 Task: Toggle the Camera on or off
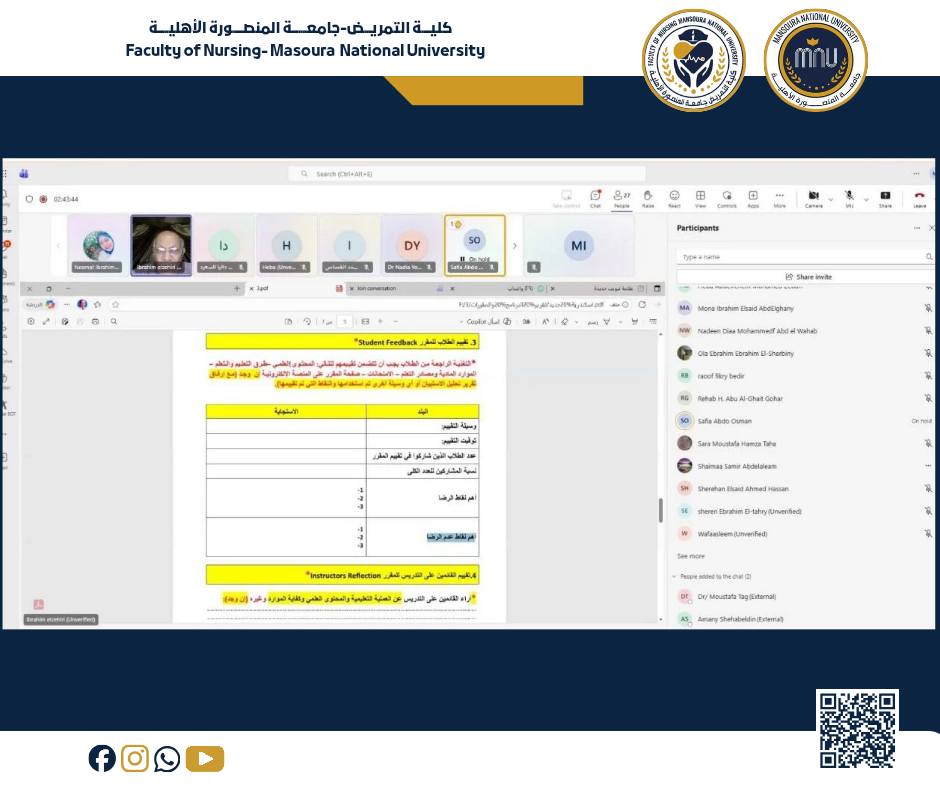[x=813, y=197]
